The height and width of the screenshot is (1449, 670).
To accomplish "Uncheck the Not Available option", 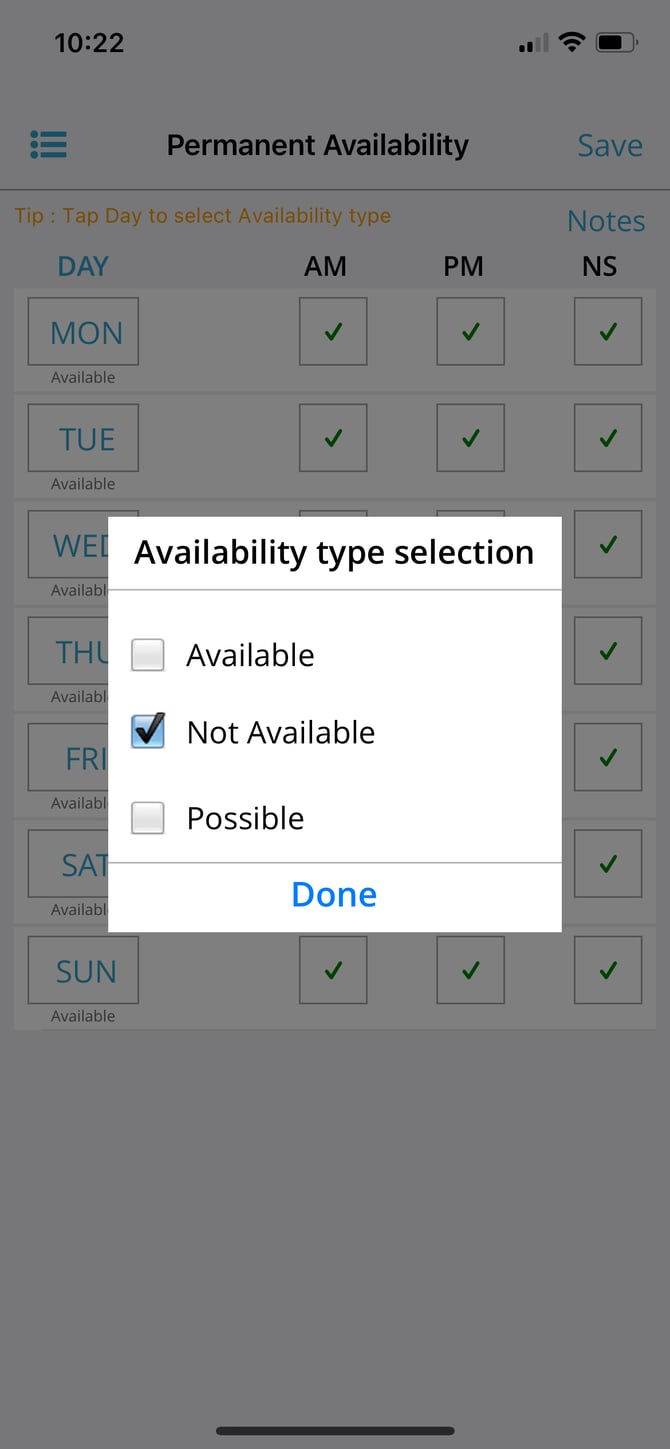I will [x=148, y=732].
